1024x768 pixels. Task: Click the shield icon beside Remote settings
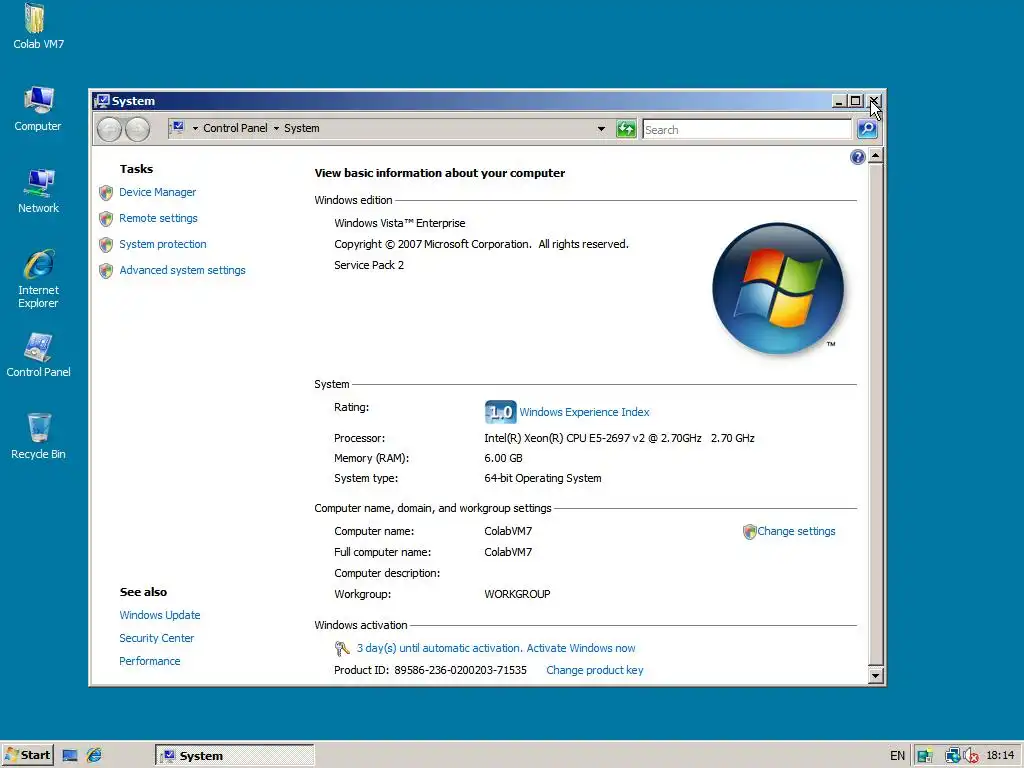pyautogui.click(x=106, y=219)
